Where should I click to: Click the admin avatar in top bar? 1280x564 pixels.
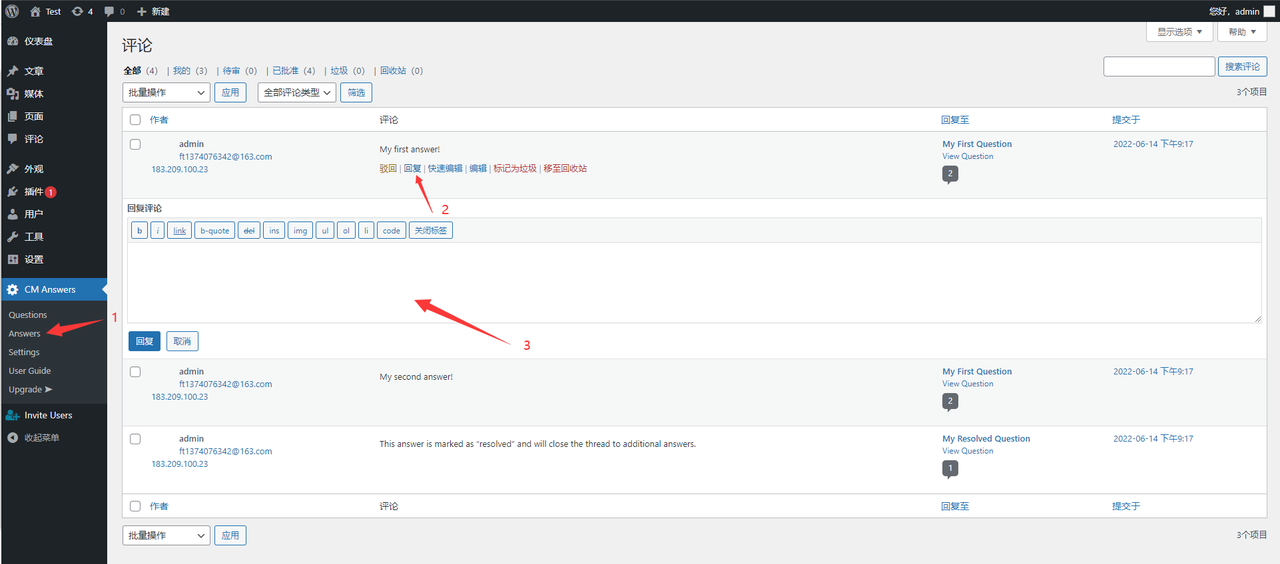click(x=1270, y=11)
